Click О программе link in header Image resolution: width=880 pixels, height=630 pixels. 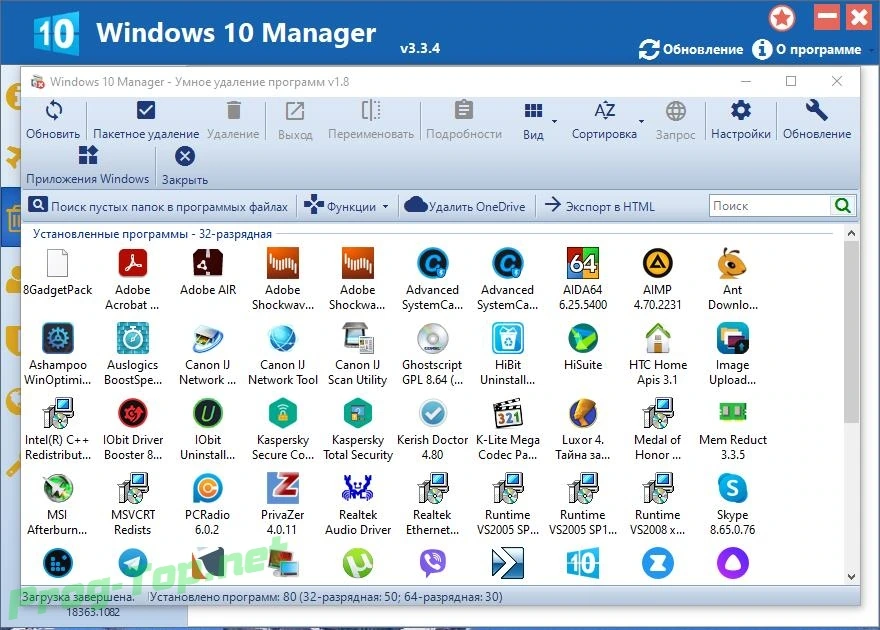point(807,49)
